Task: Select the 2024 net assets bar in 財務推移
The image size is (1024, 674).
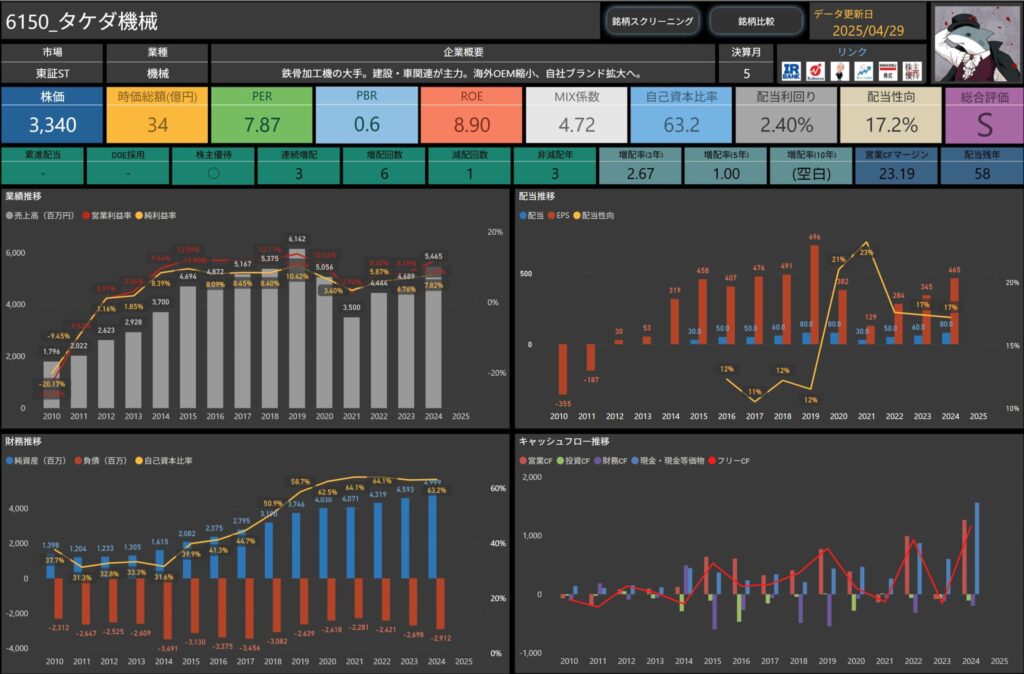Action: point(432,537)
